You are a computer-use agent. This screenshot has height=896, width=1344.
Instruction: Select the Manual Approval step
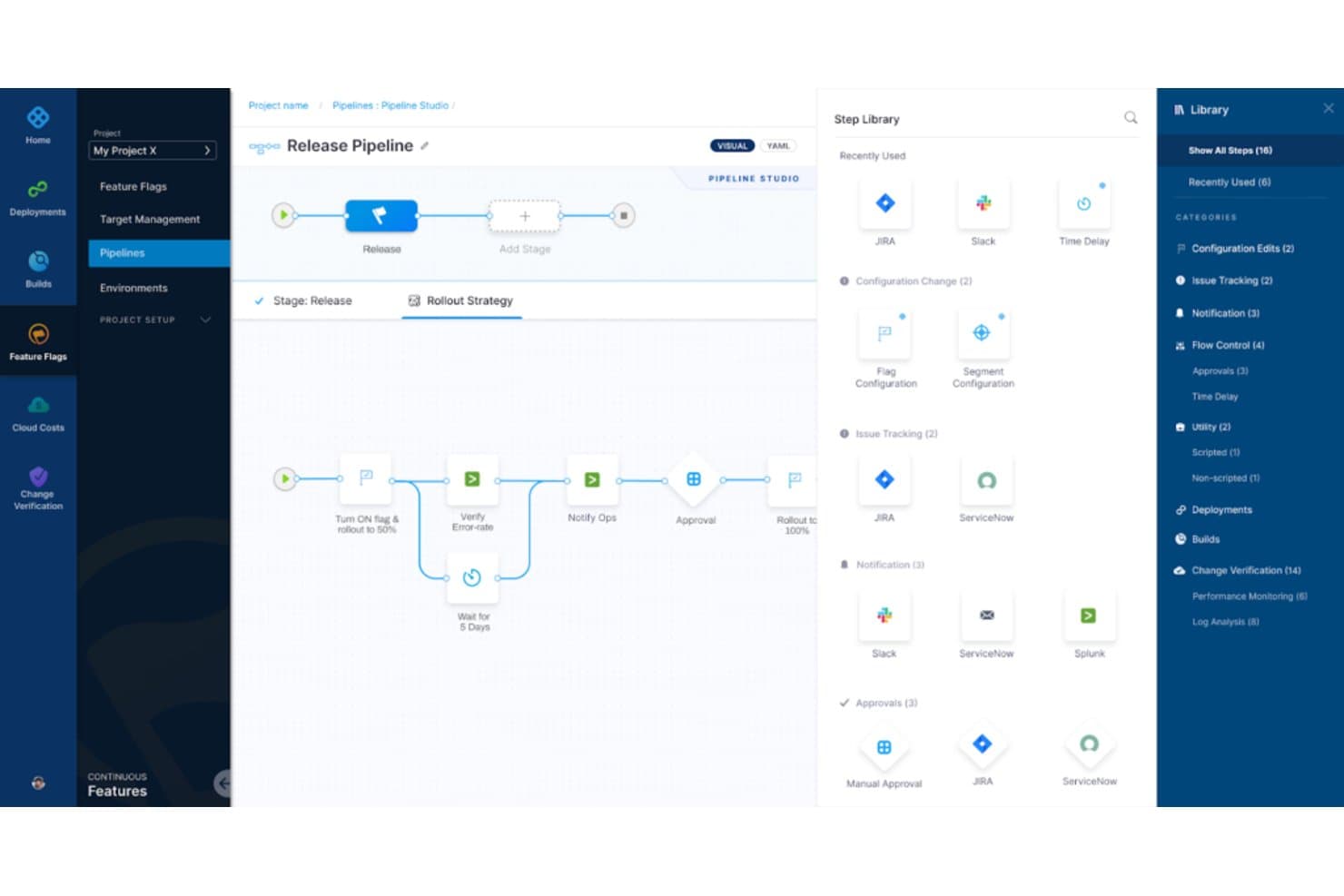(884, 747)
